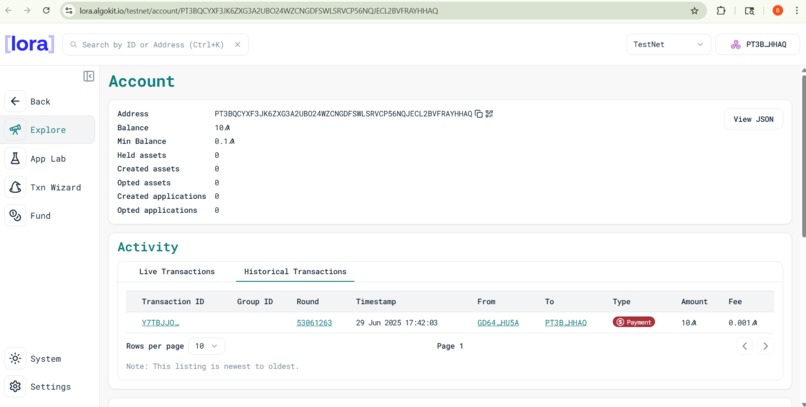The width and height of the screenshot is (806, 407).
Task: Open recipient PT3B…HHAQ link in table
Action: pos(565,323)
